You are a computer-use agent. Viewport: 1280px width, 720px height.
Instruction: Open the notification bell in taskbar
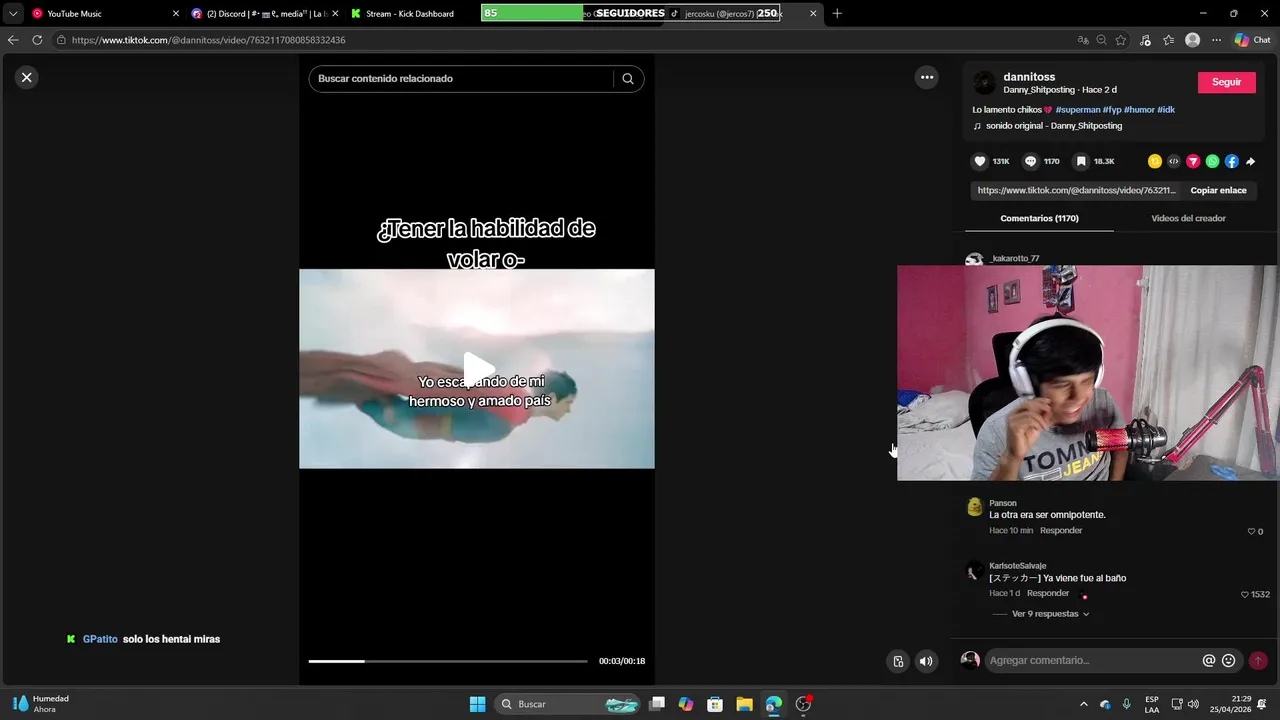1262,704
